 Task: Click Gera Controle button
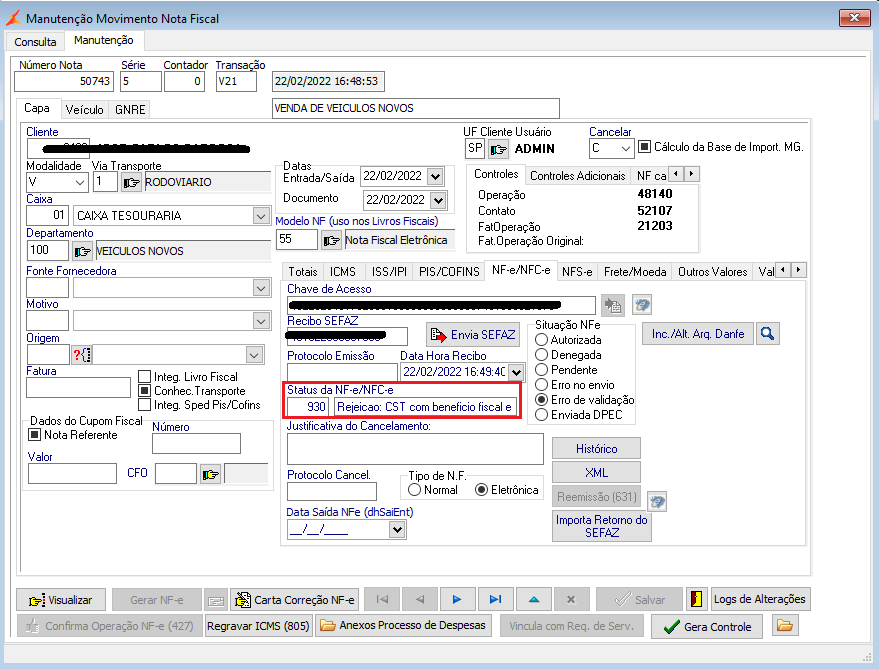(x=706, y=627)
